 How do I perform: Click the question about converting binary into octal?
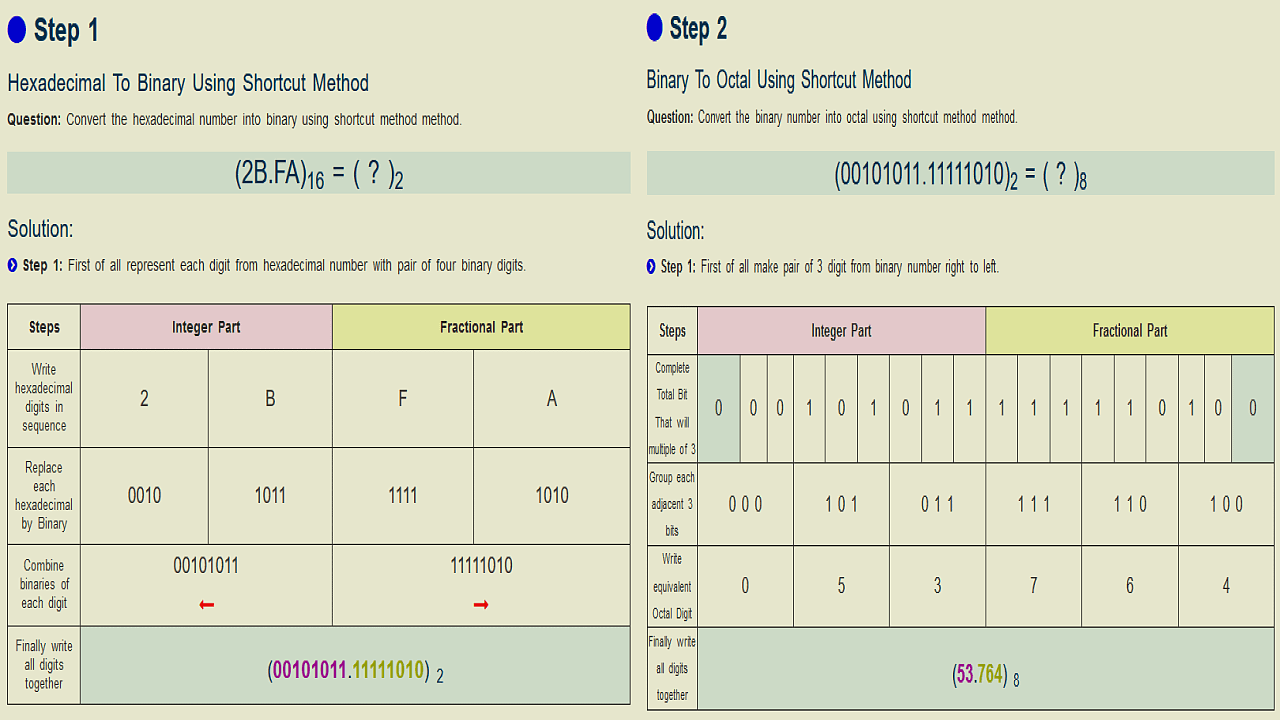[x=832, y=117]
